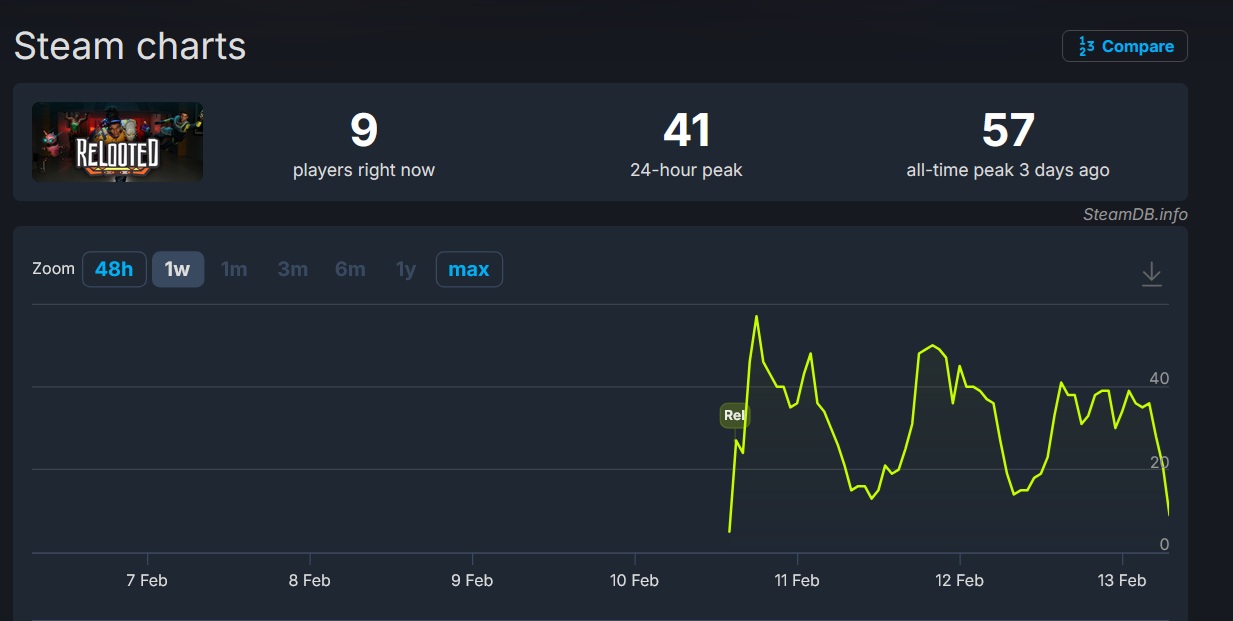Viewport: 1233px width, 621px height.
Task: Click the '9 Feb' axis label
Action: point(472,580)
